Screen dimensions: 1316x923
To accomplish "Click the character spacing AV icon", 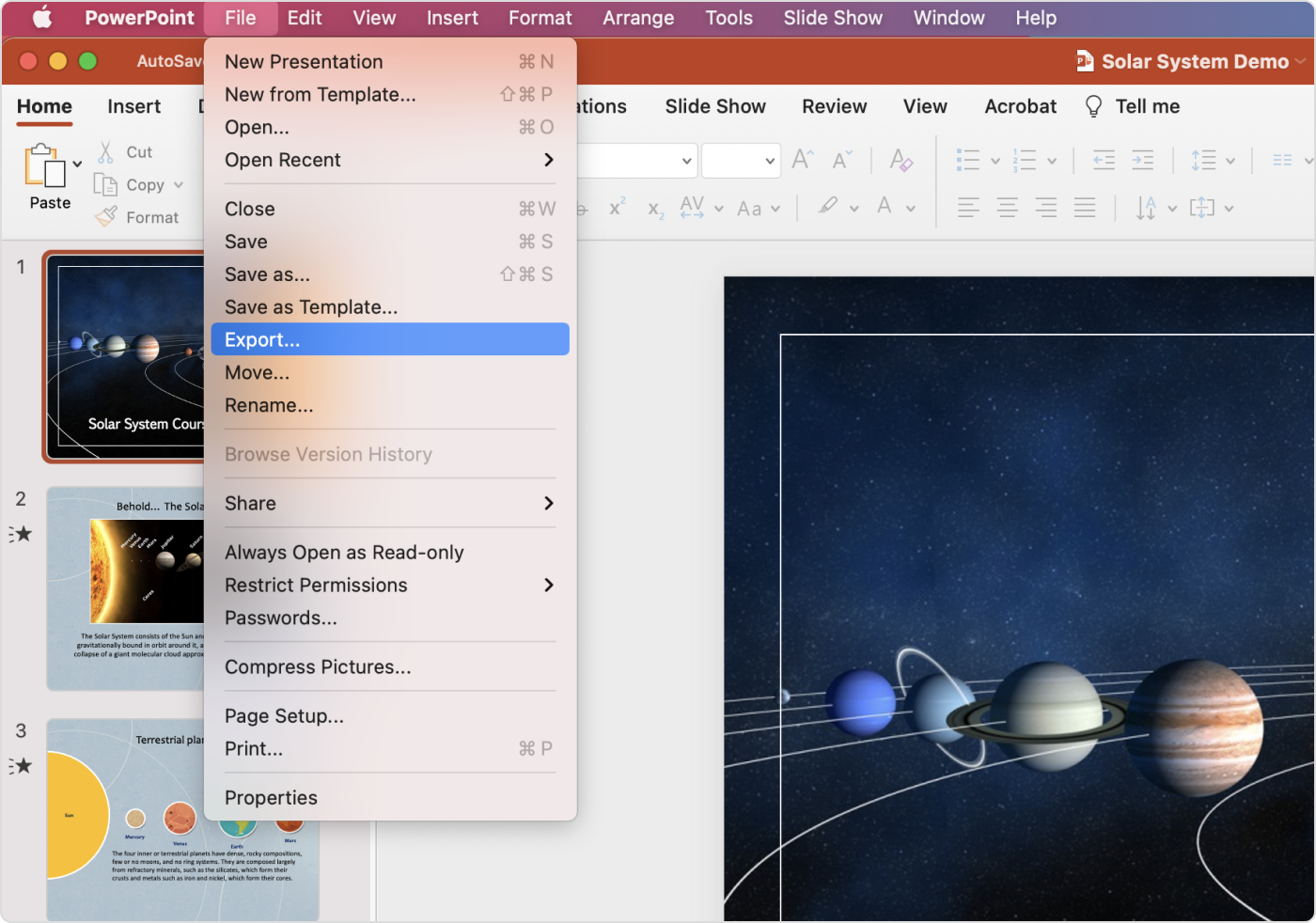I will pyautogui.click(x=692, y=207).
